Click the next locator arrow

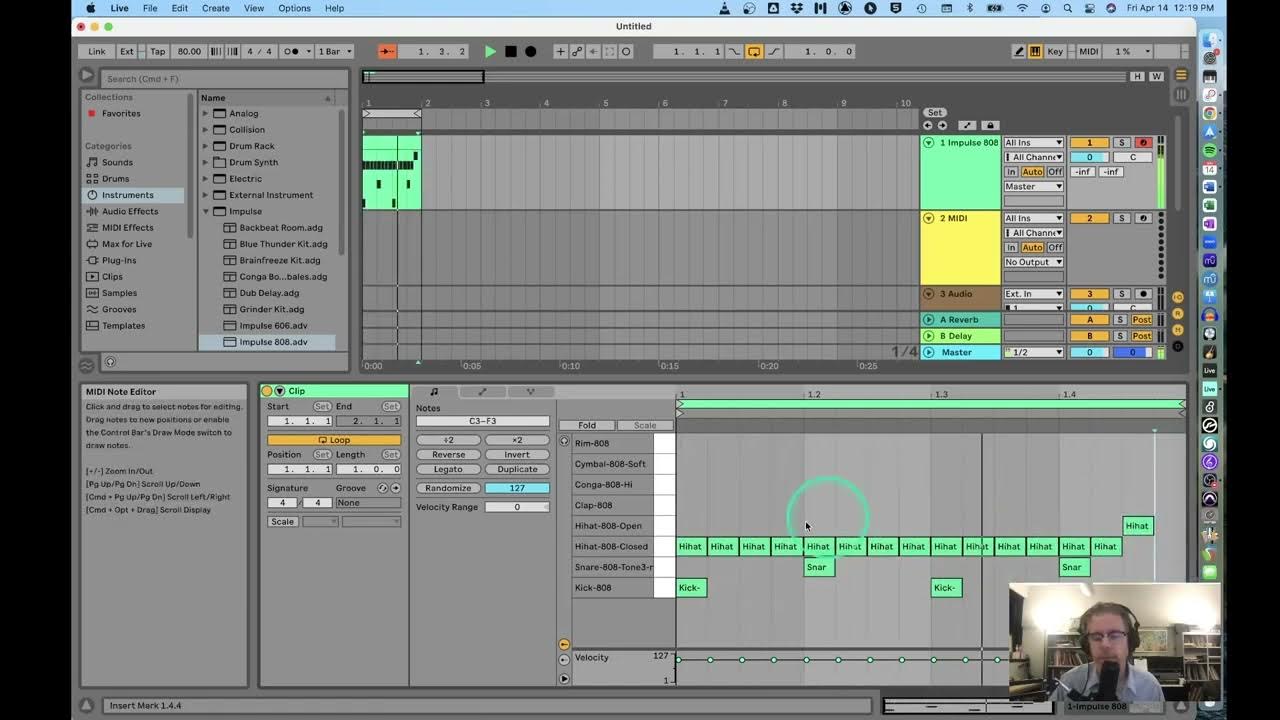(941, 125)
